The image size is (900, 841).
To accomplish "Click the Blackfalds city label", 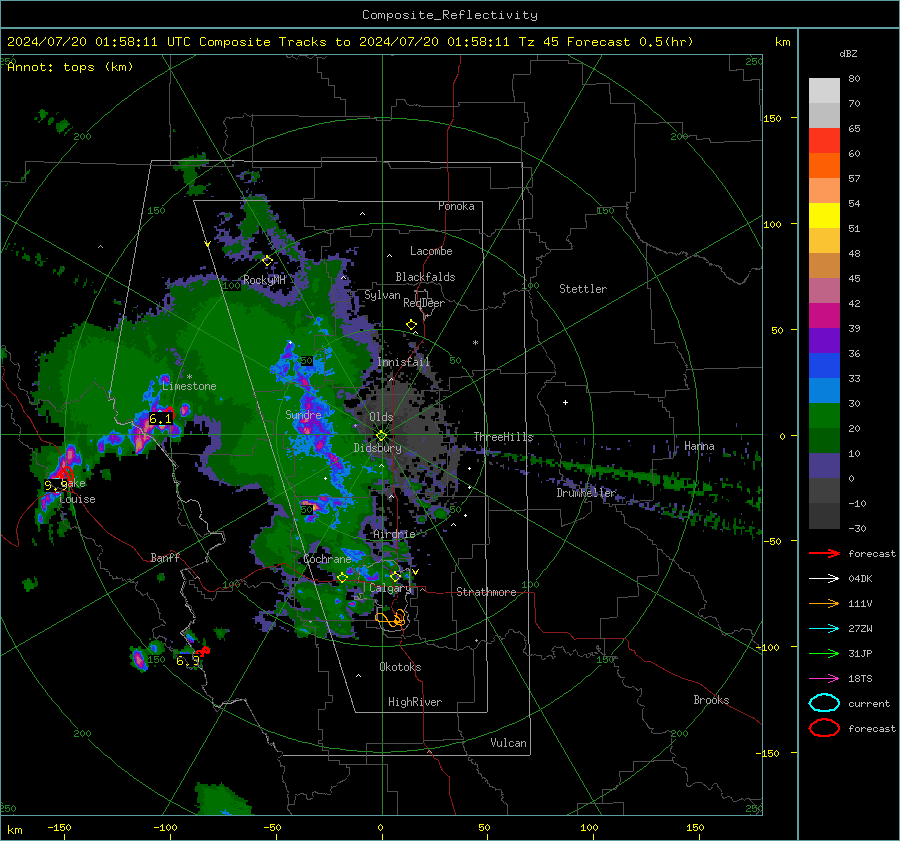I will click(x=425, y=277).
